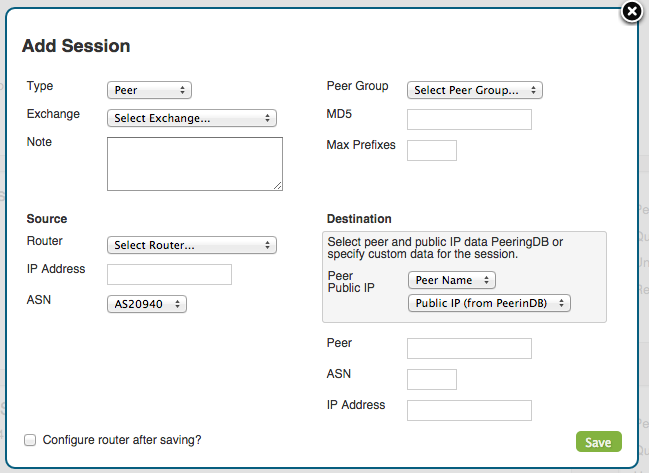Click the Destination ASN field

pos(432,379)
